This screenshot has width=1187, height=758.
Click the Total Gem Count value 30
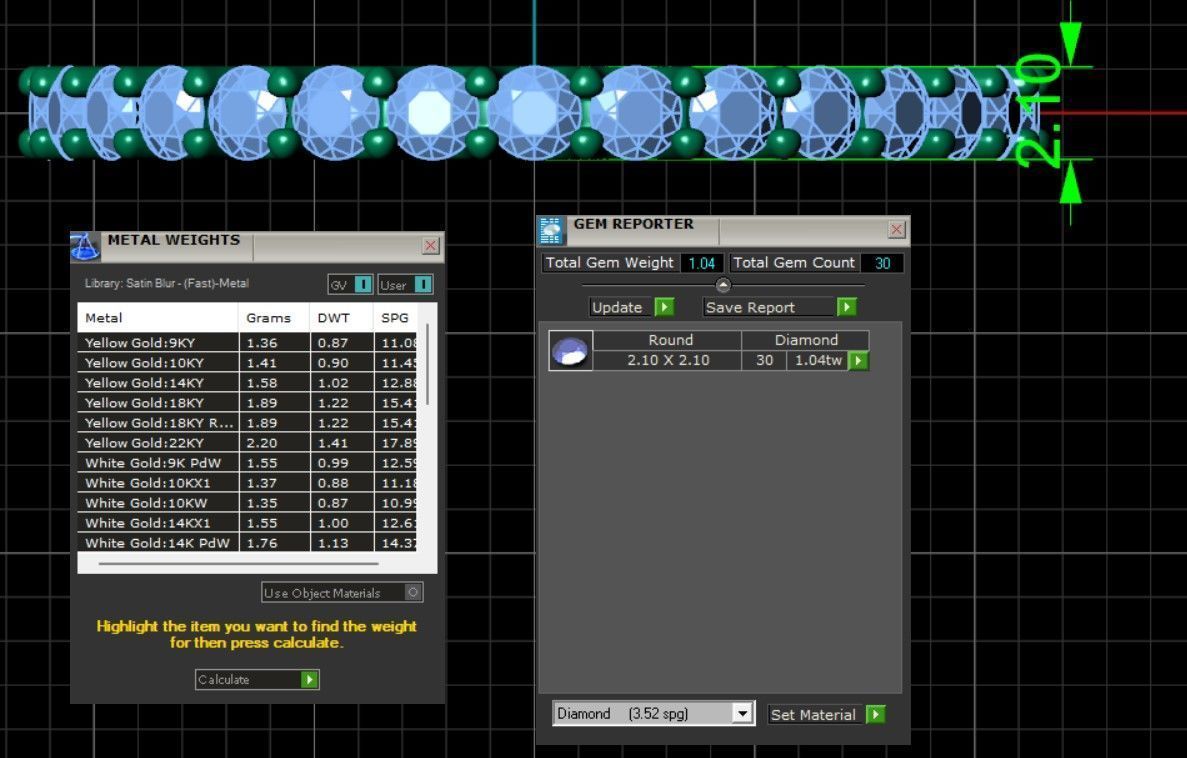click(x=882, y=263)
